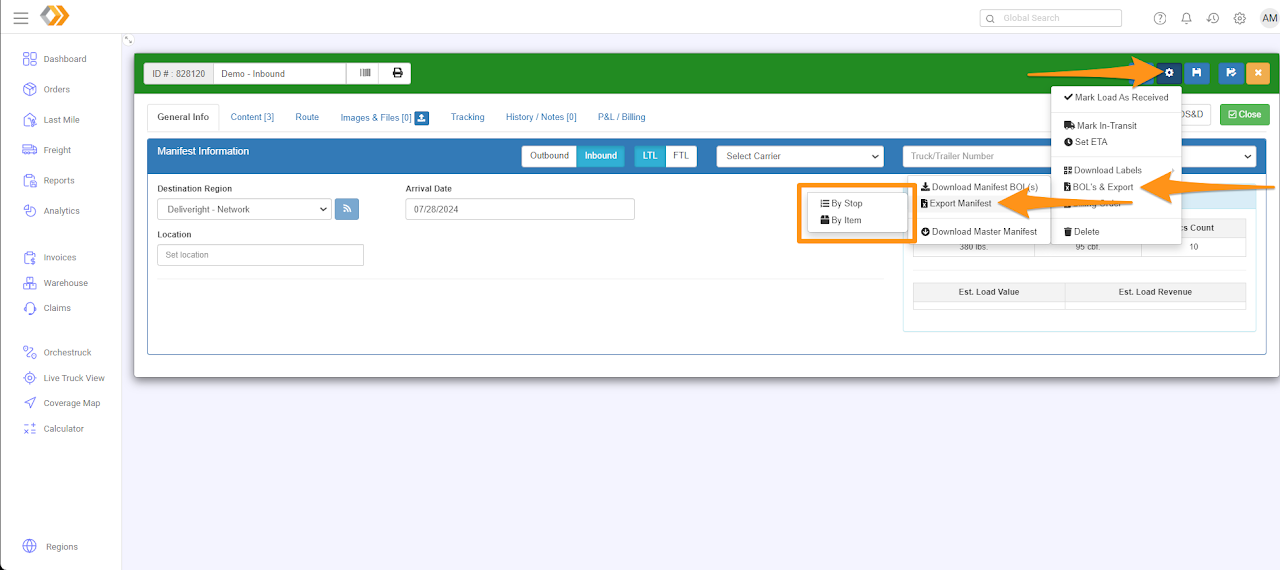Click the panel expand arrows icon
This screenshot has width=1280, height=570.
click(128, 40)
